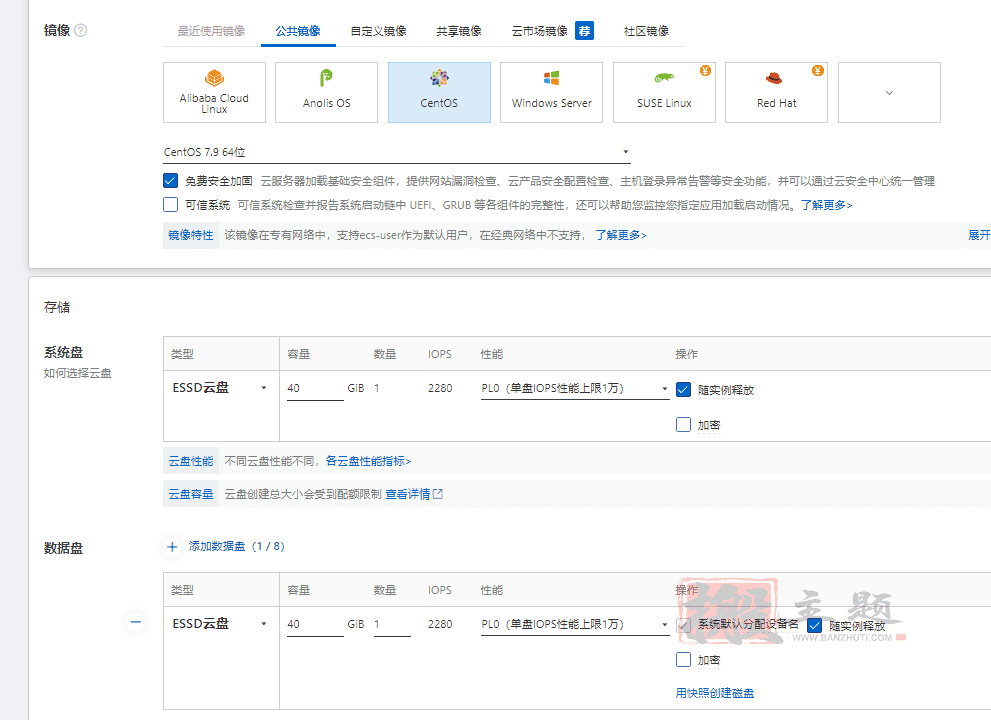This screenshot has width=991, height=720.
Task: Click the 云盘性能 label tag
Action: click(x=191, y=461)
